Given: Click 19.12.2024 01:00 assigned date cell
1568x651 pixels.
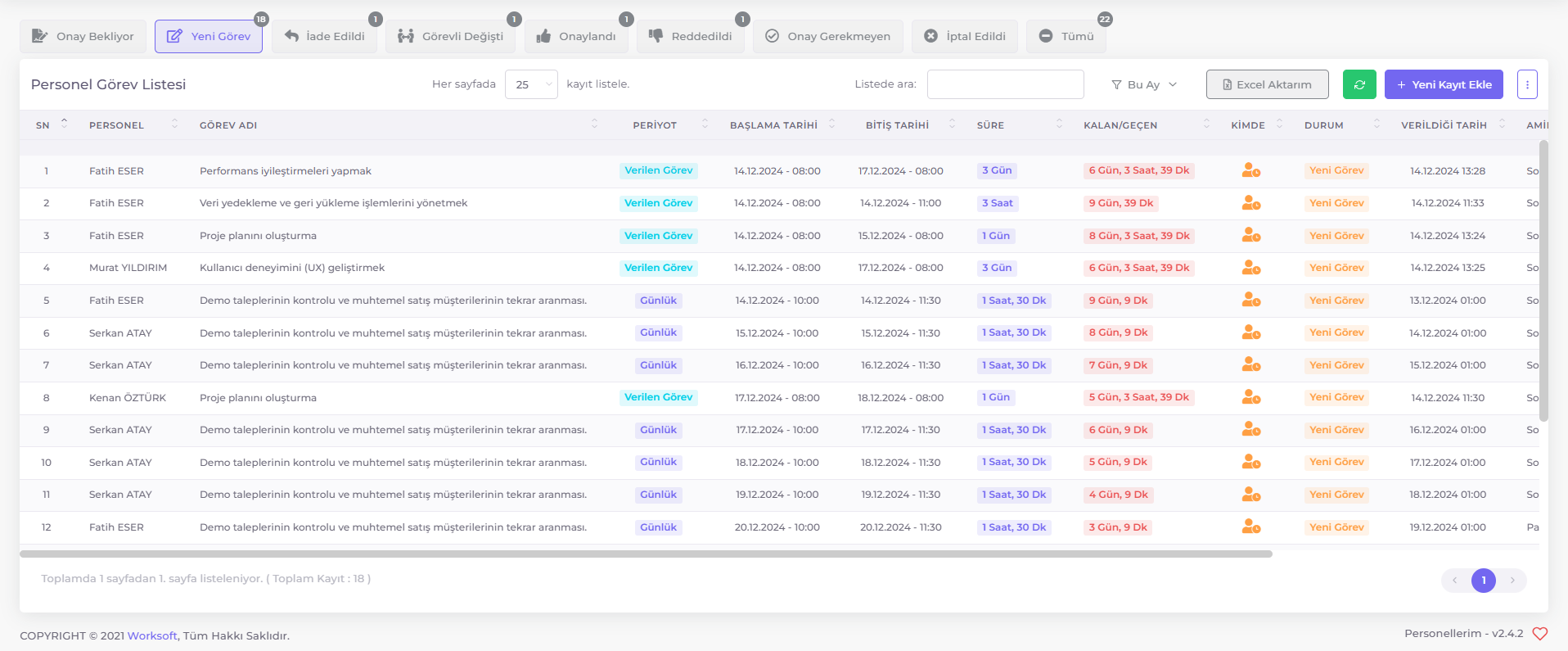Looking at the screenshot, I should pyautogui.click(x=1448, y=527).
